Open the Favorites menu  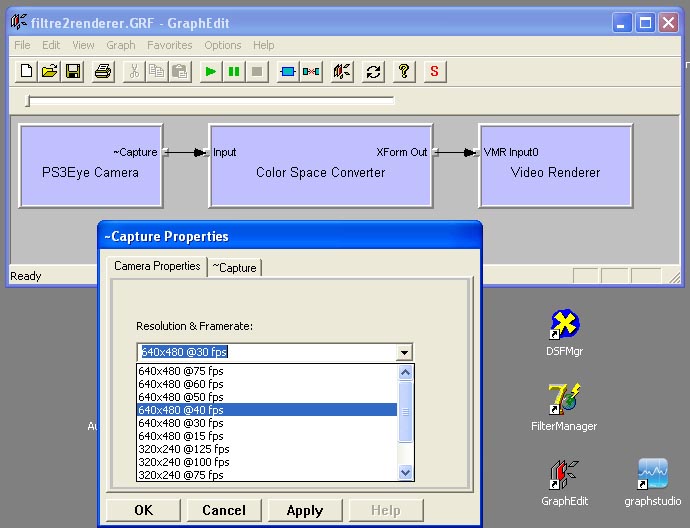click(169, 45)
